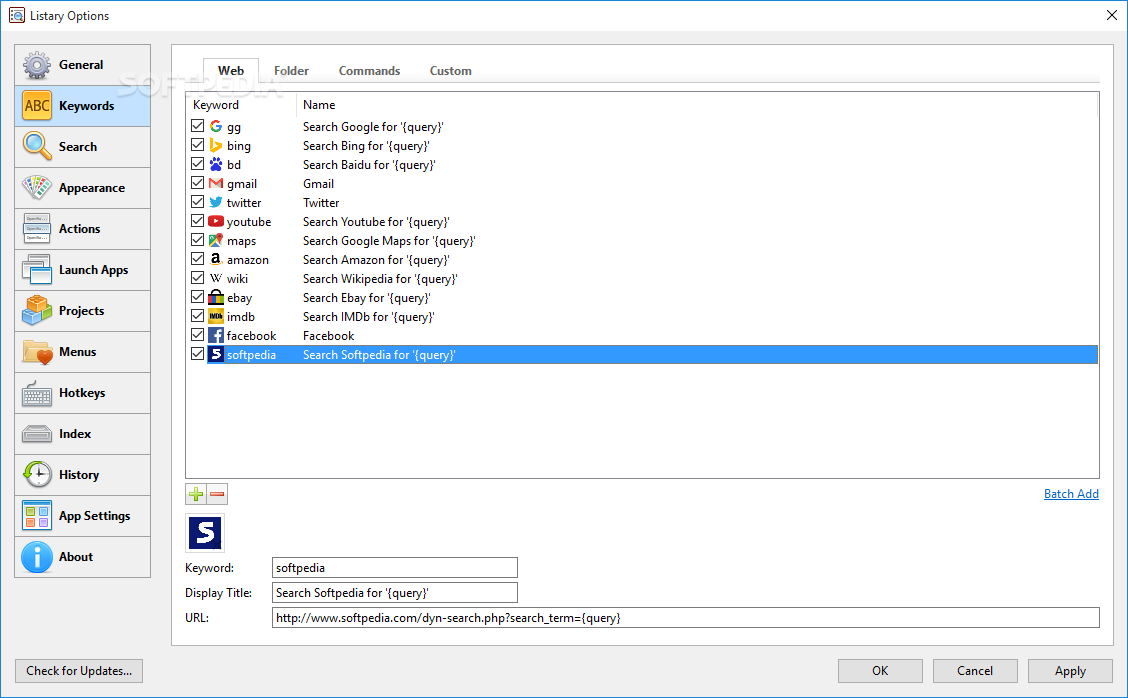Viewport: 1128px width, 698px height.
Task: Click the IMDb icon in list
Action: tap(216, 317)
